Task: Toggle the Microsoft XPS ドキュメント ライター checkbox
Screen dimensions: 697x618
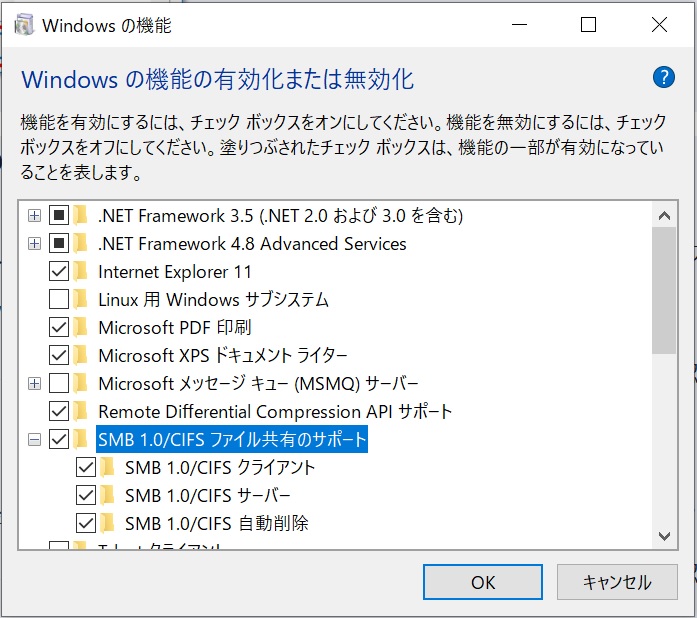Action: (59, 355)
